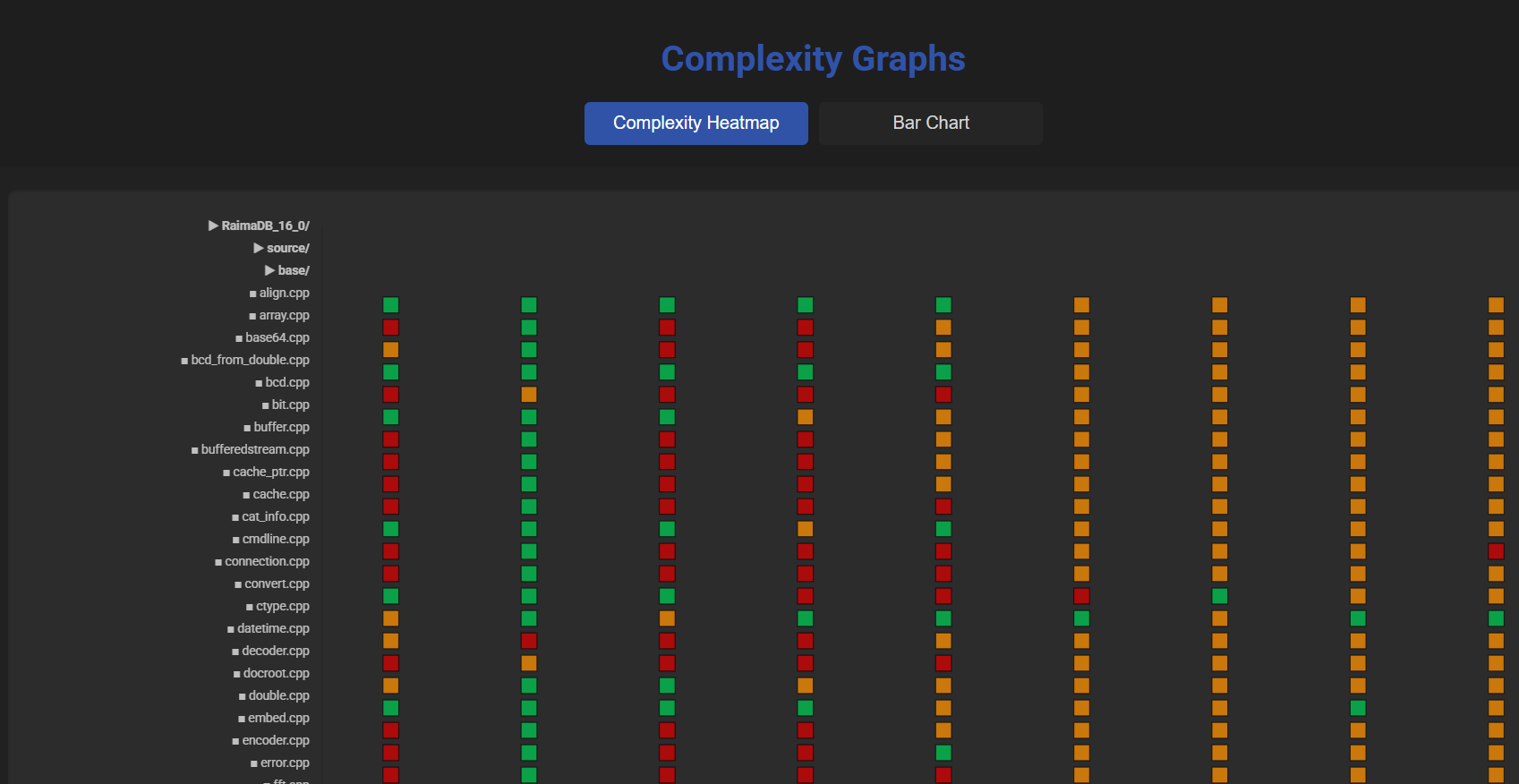Click fifth-column green cell for cat_info.cpp
The width and height of the screenshot is (1519, 784).
[943, 529]
